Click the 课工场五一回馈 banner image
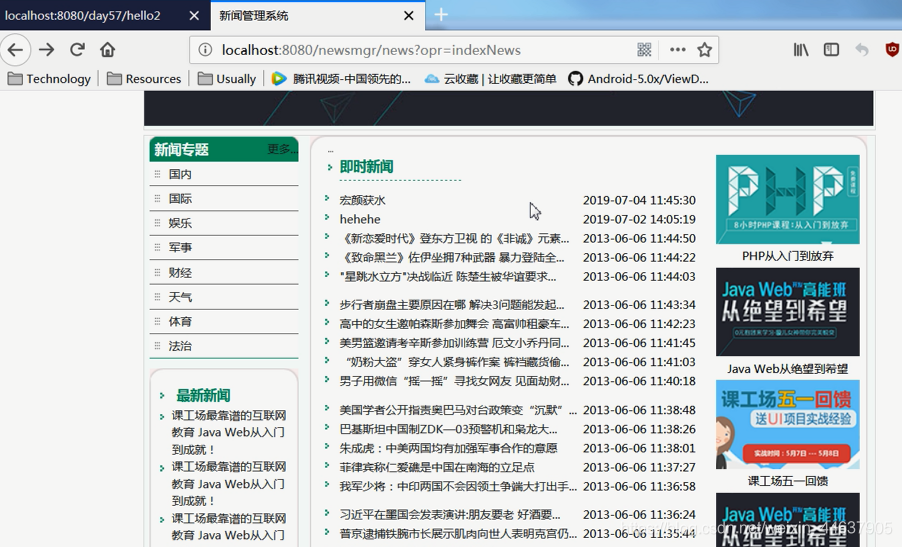 788,424
